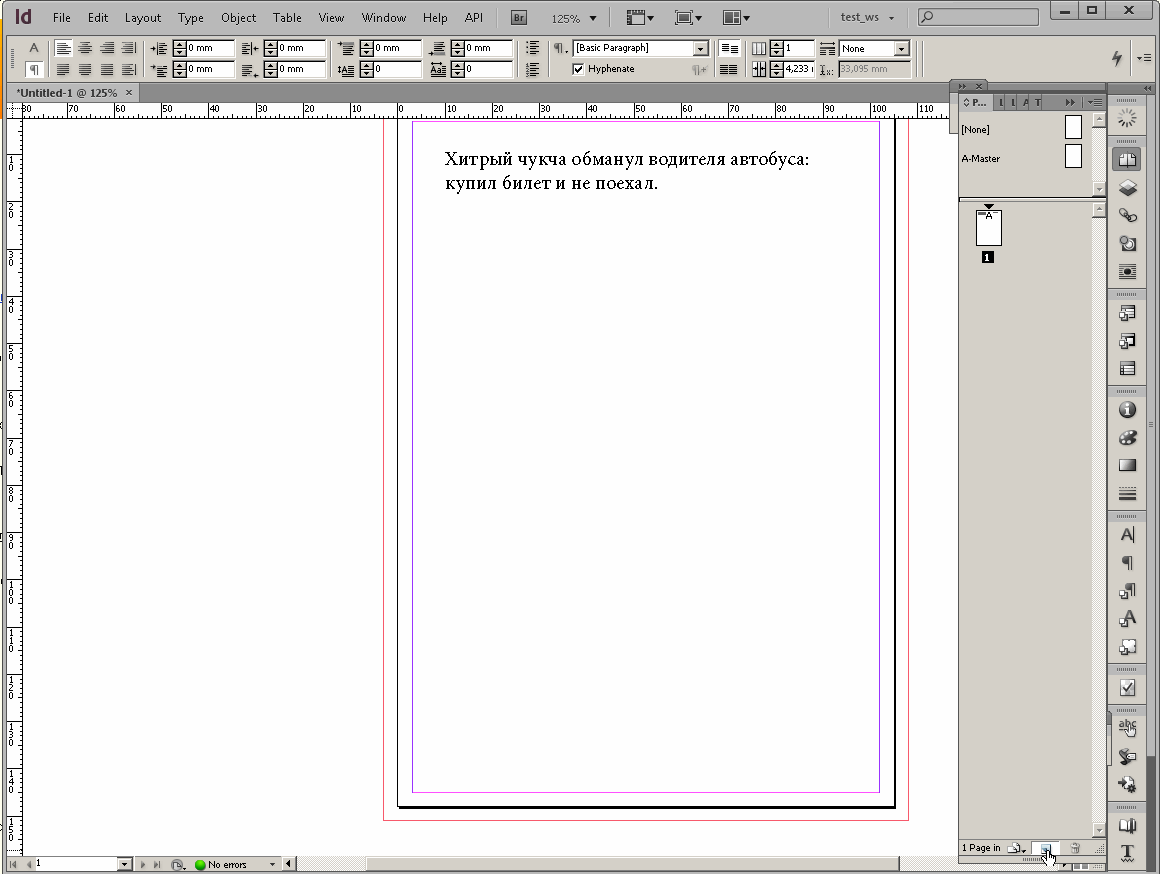This screenshot has width=1160, height=874.
Task: Click the Quick Apply lightning bolt icon
Action: [x=1117, y=58]
